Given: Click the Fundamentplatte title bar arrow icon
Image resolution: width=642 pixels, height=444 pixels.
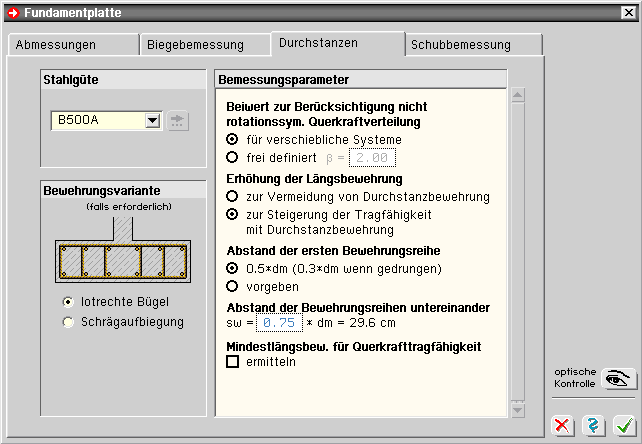Looking at the screenshot, I should pos(12,11).
